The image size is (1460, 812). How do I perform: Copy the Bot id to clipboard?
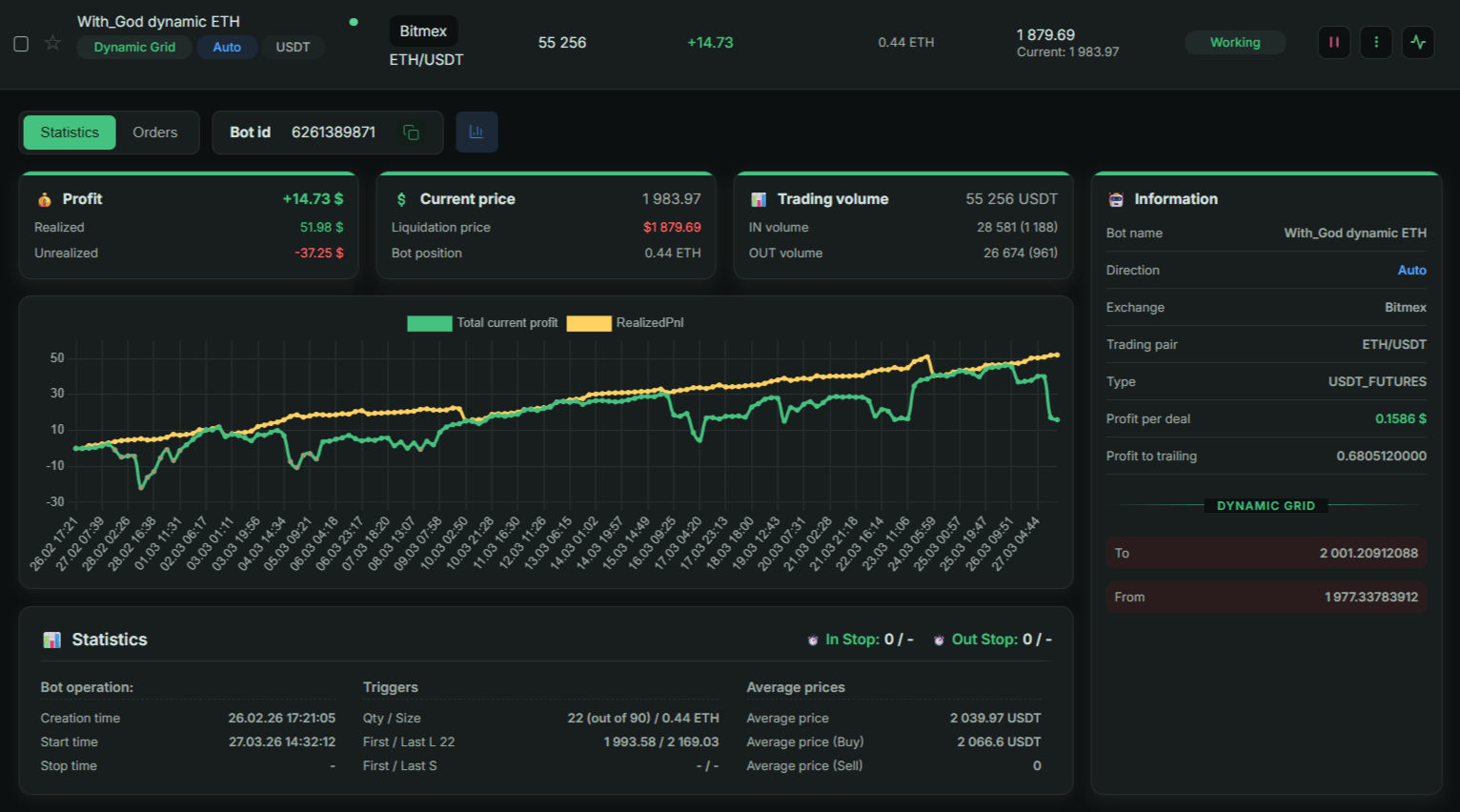click(x=411, y=132)
